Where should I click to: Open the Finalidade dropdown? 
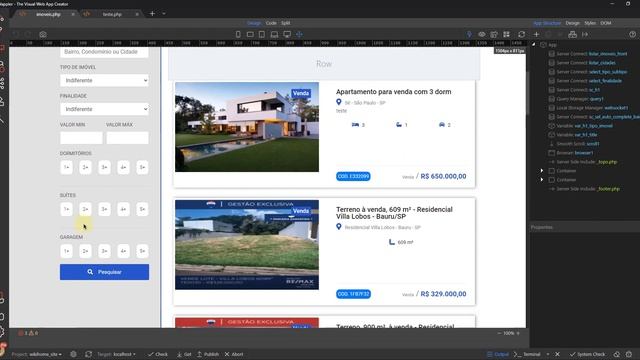coord(104,109)
